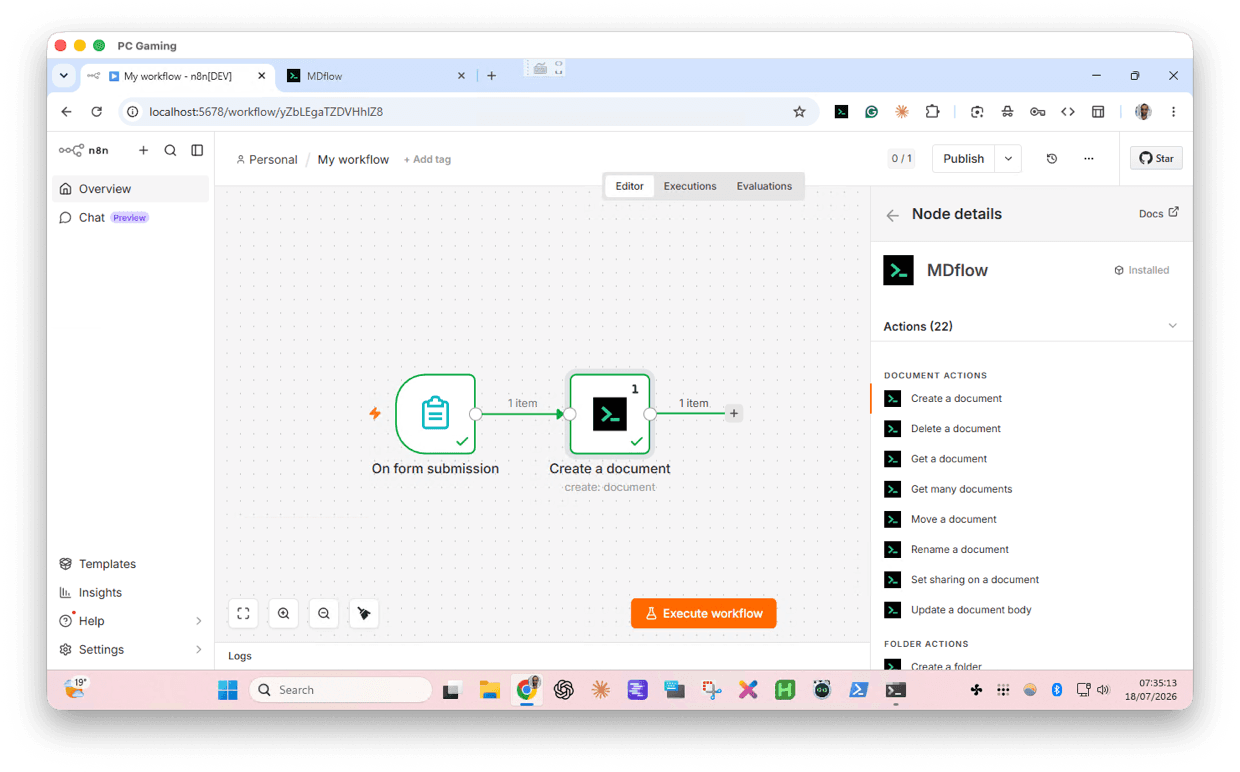Click the GitHub Star button
This screenshot has height=772, width=1240.
point(1157,158)
